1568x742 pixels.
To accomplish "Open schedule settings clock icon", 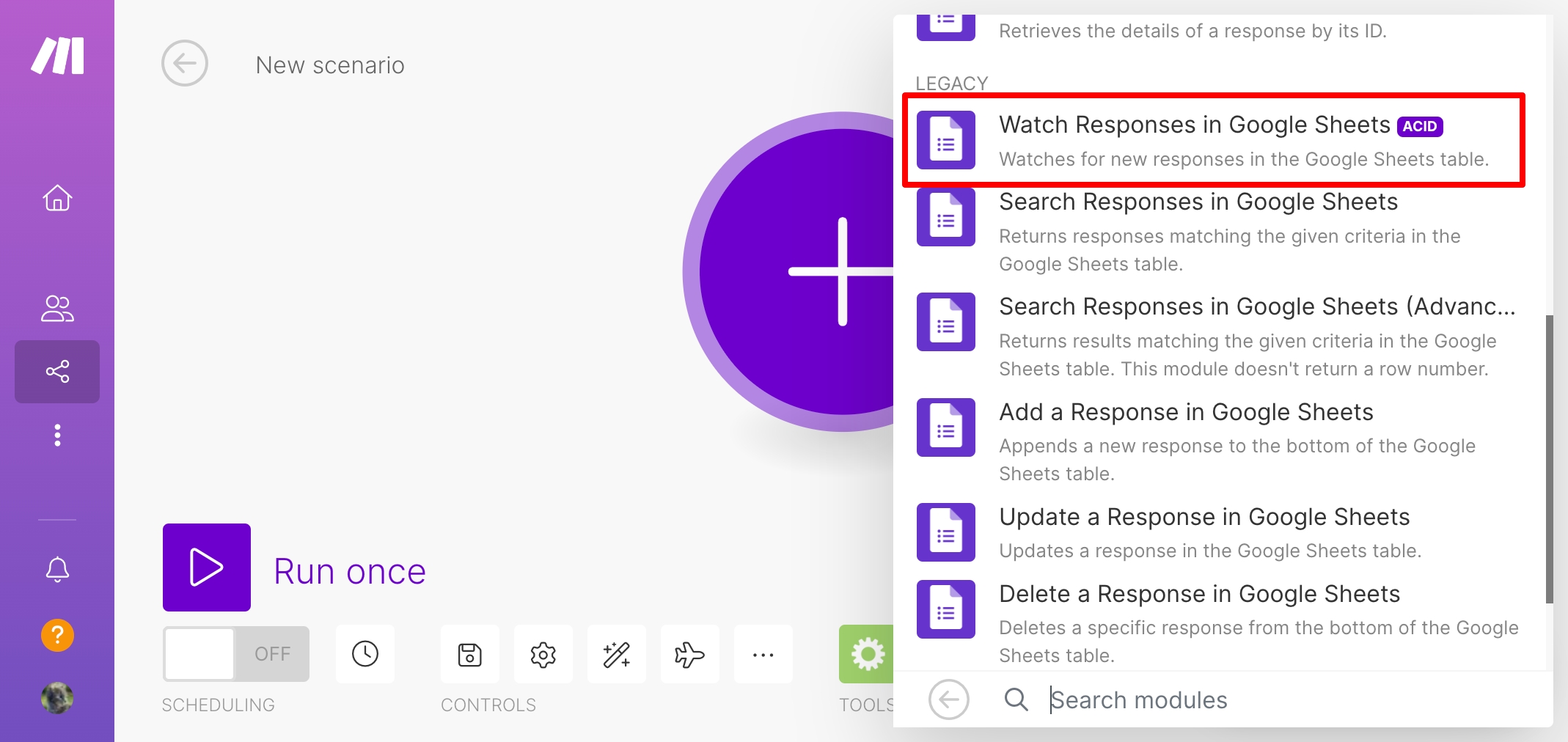I will [365, 654].
